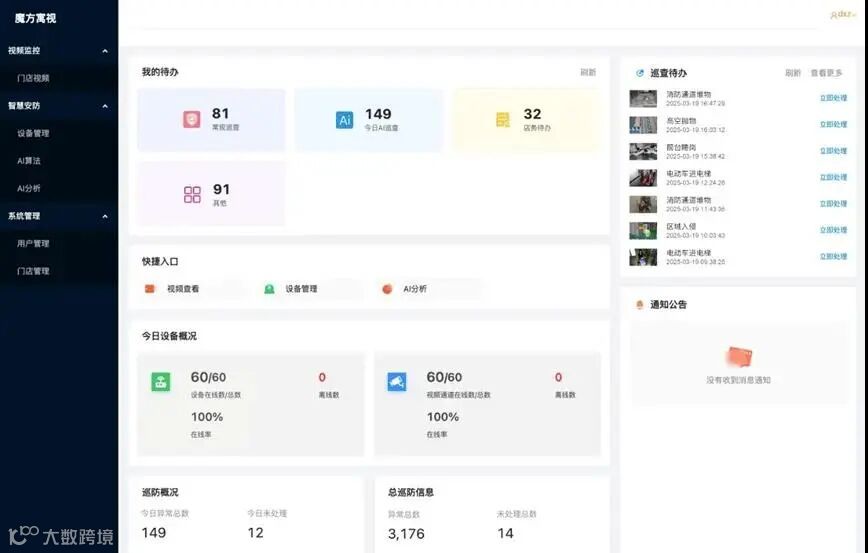Click the 视频通道在线数/总数 60/60 value
The width and height of the screenshot is (868, 553).
coord(444,377)
